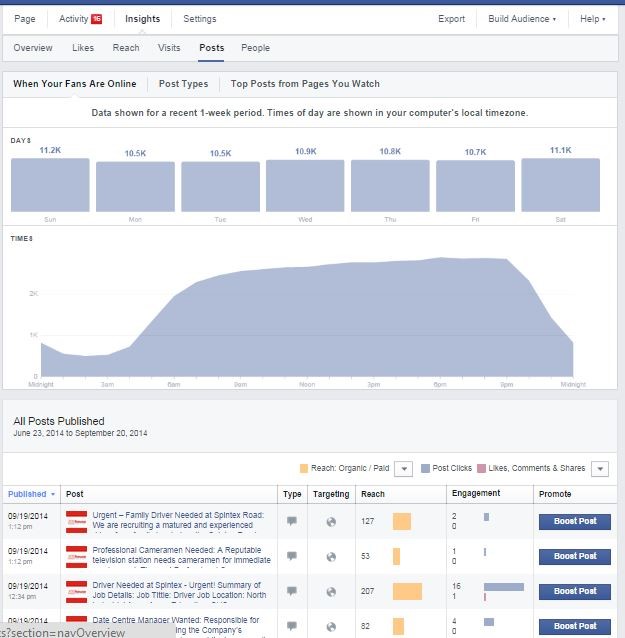
Task: Click the globe targeting icon for Family Driver post
Action: click(x=331, y=522)
